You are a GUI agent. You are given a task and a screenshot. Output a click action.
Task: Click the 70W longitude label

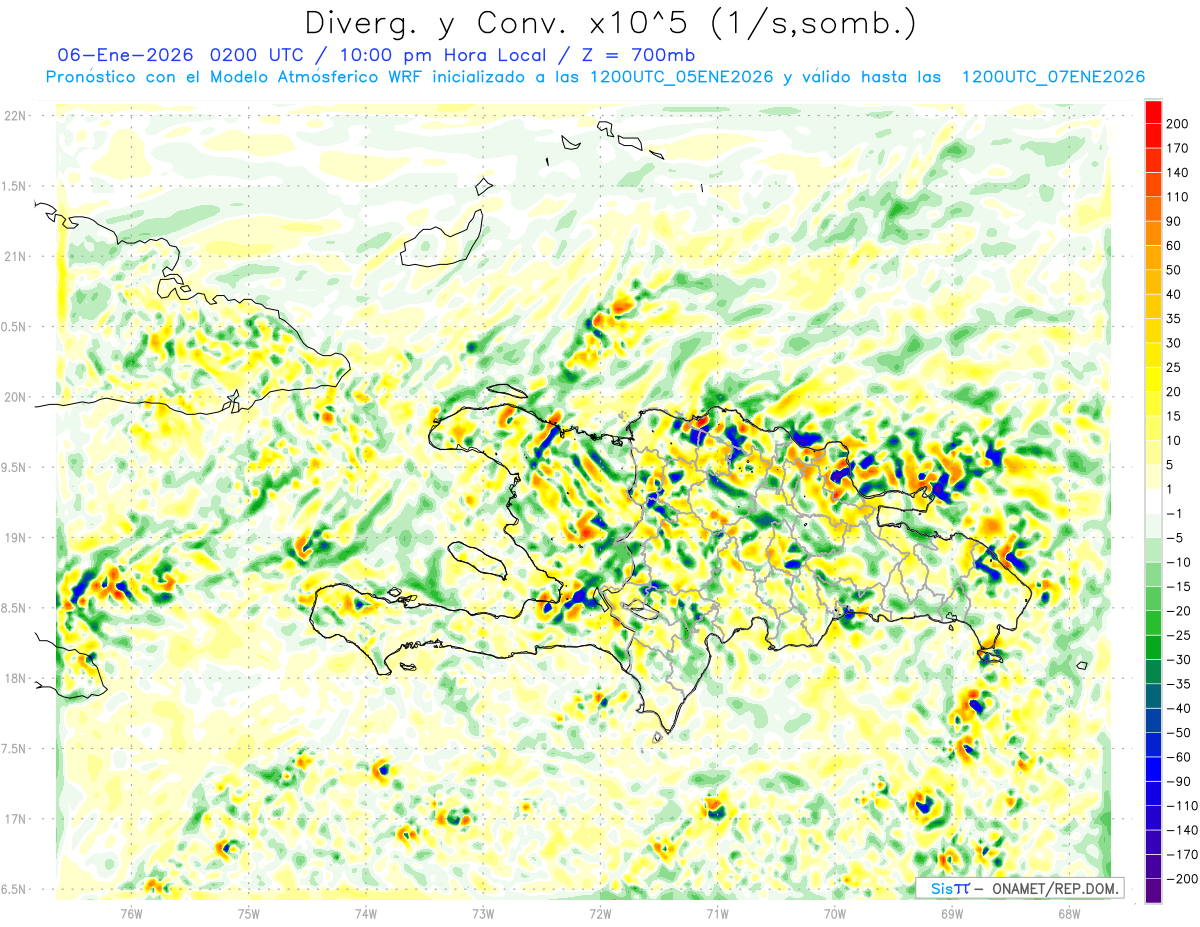click(x=834, y=913)
